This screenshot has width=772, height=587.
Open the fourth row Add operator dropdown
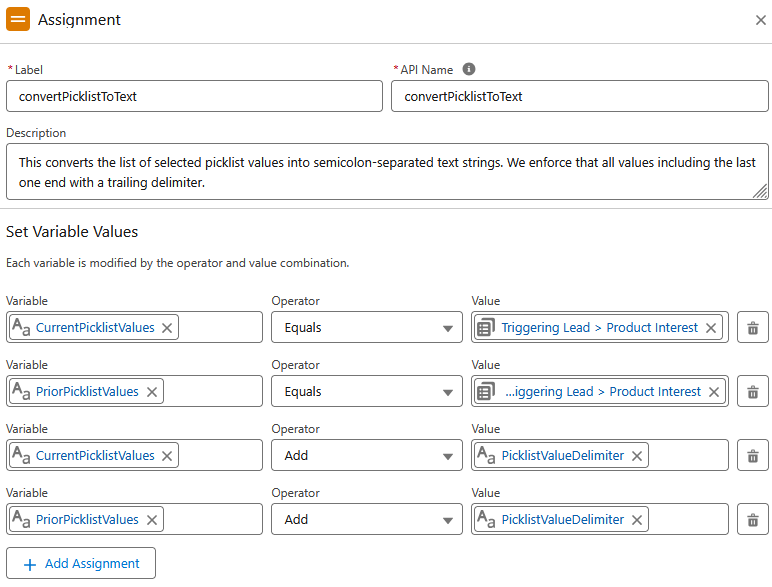click(x=367, y=520)
